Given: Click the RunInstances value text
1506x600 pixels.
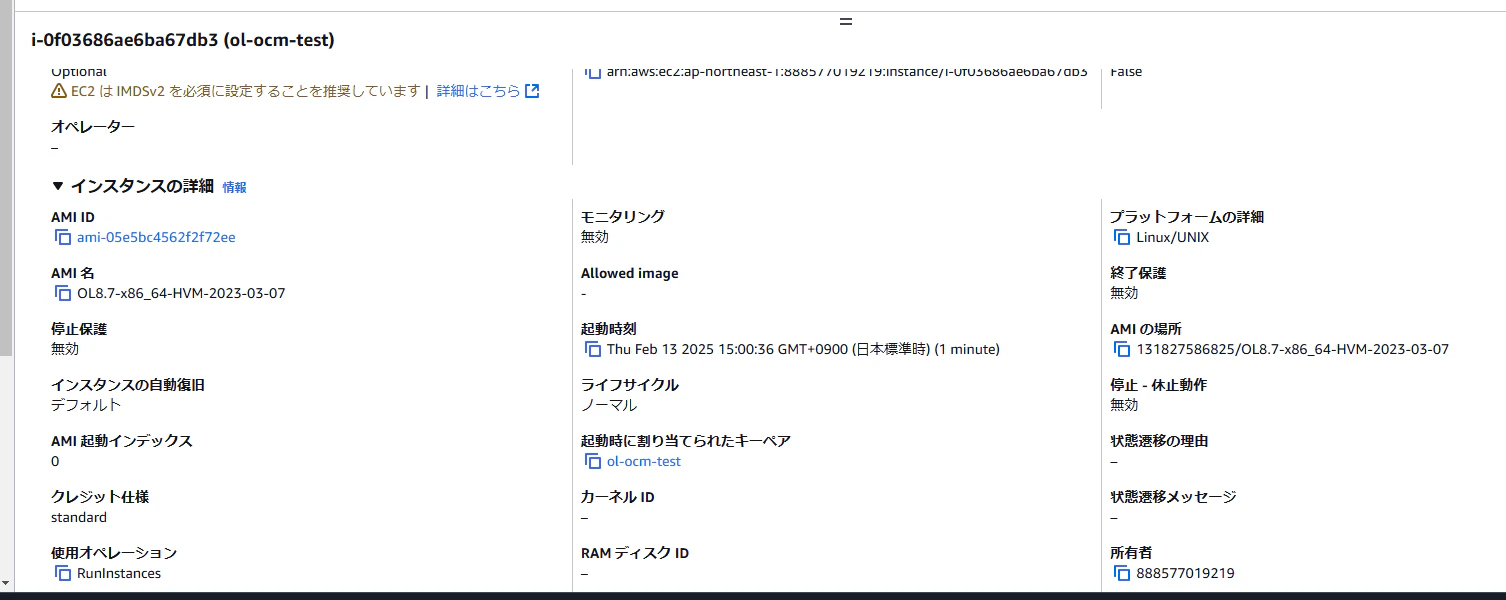Looking at the screenshot, I should click(119, 574).
